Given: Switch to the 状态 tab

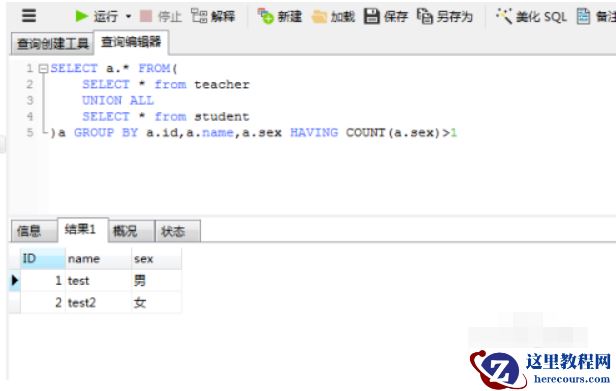Looking at the screenshot, I should point(178,231).
